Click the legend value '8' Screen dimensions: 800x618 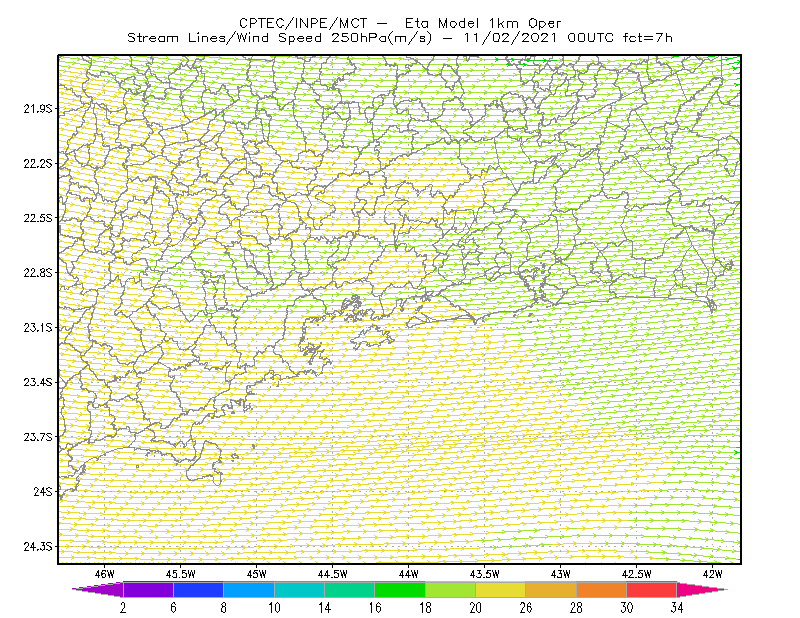click(223, 608)
